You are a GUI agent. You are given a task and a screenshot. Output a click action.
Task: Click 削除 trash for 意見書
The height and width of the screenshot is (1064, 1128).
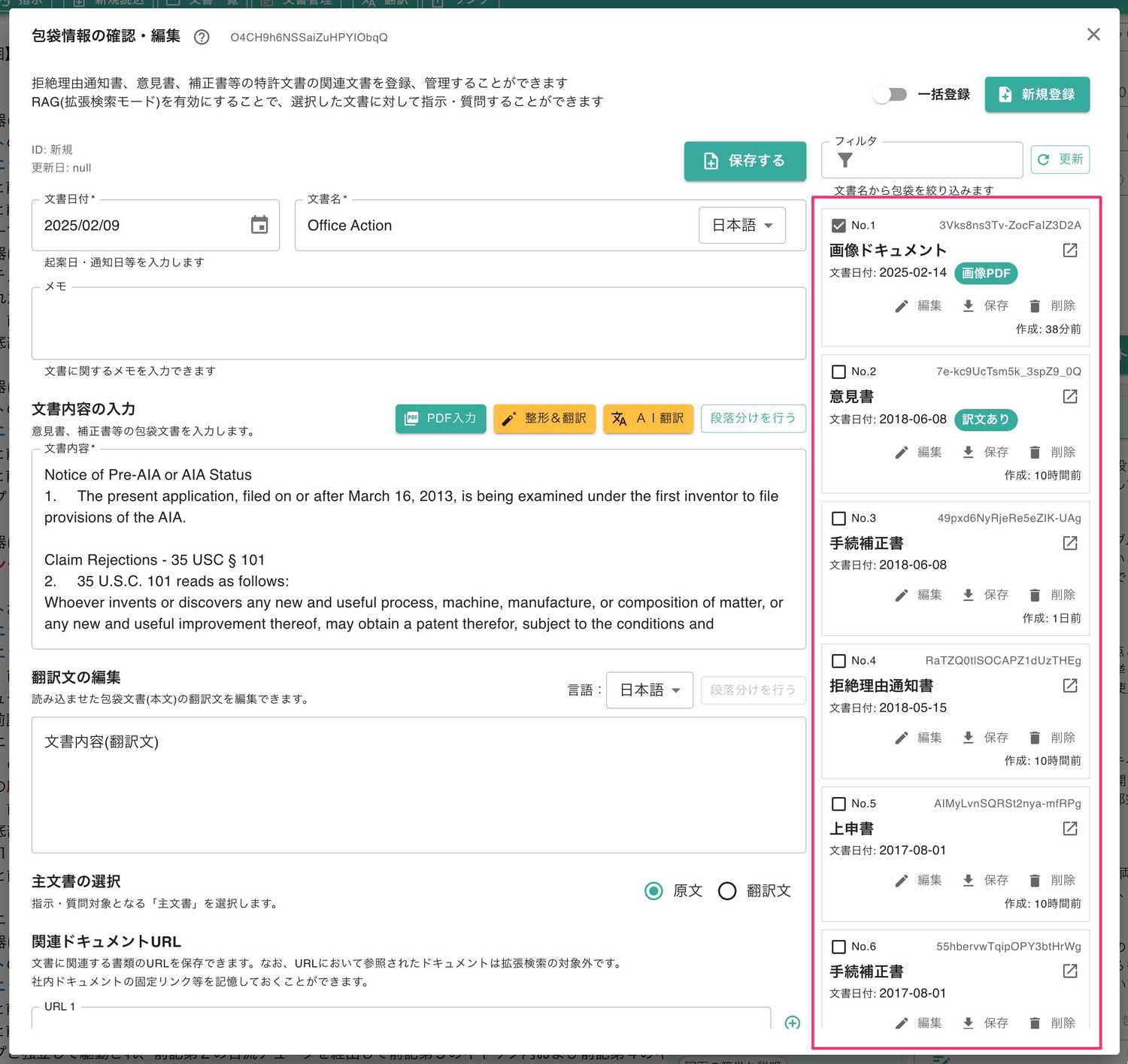pos(1052,453)
